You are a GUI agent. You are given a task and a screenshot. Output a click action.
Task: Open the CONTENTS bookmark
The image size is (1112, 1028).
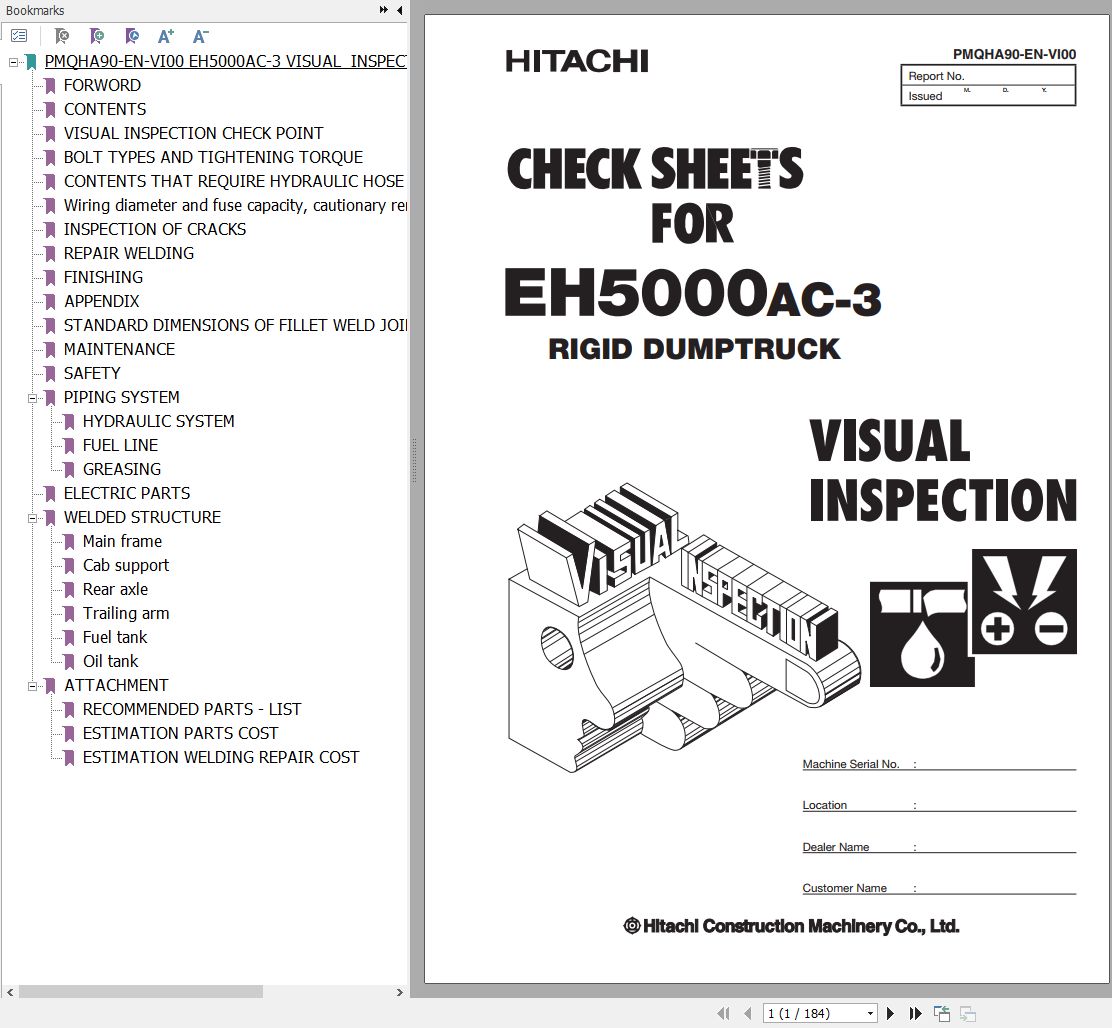tap(105, 109)
